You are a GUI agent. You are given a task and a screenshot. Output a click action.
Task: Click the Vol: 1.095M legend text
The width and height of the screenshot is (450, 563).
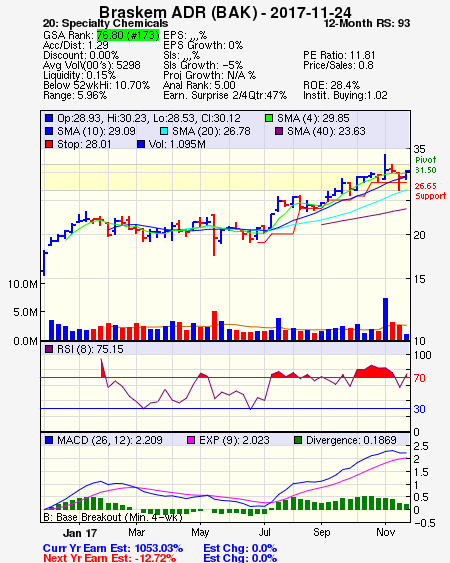pos(177,144)
